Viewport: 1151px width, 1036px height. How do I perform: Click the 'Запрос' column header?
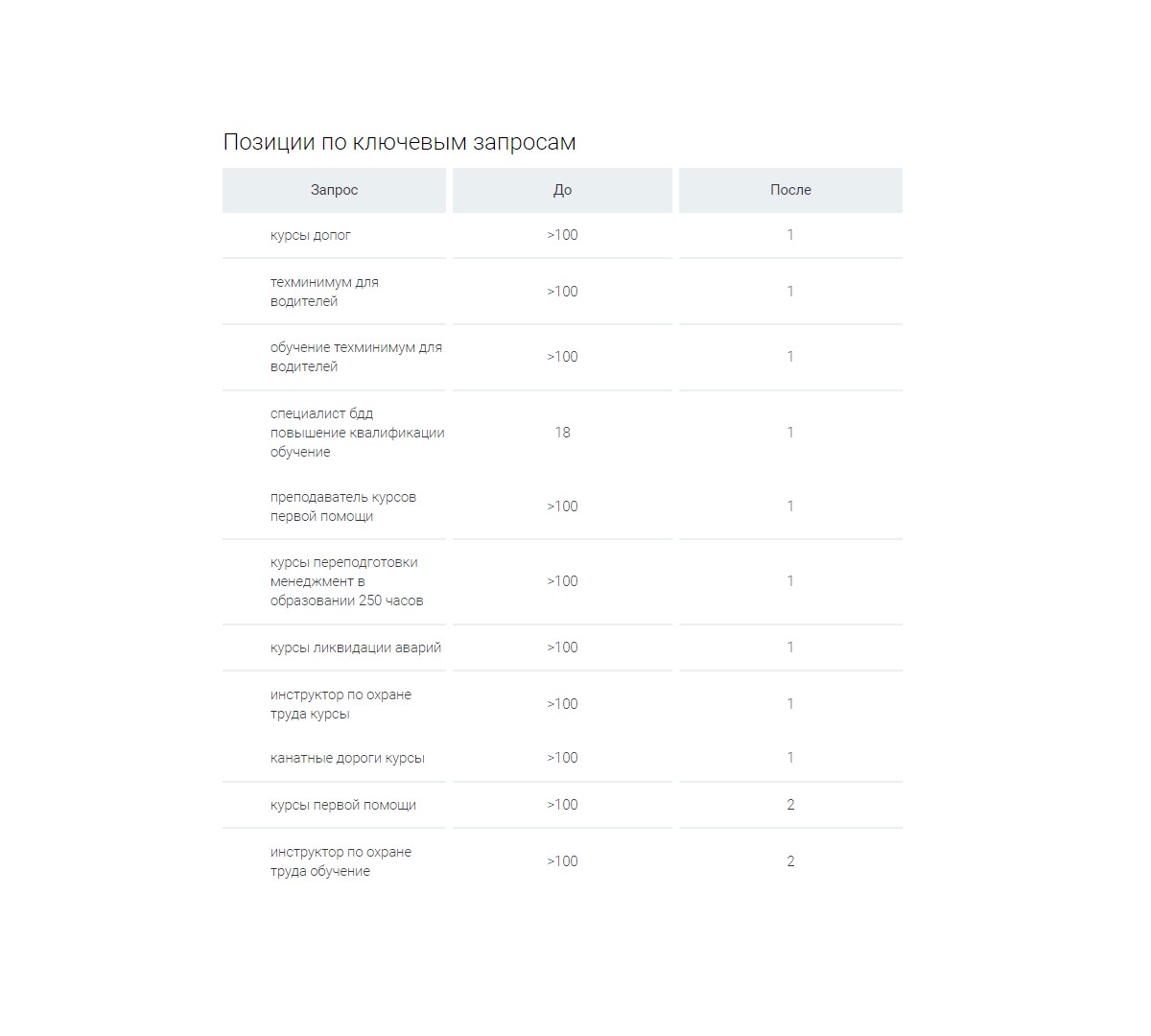(x=334, y=190)
